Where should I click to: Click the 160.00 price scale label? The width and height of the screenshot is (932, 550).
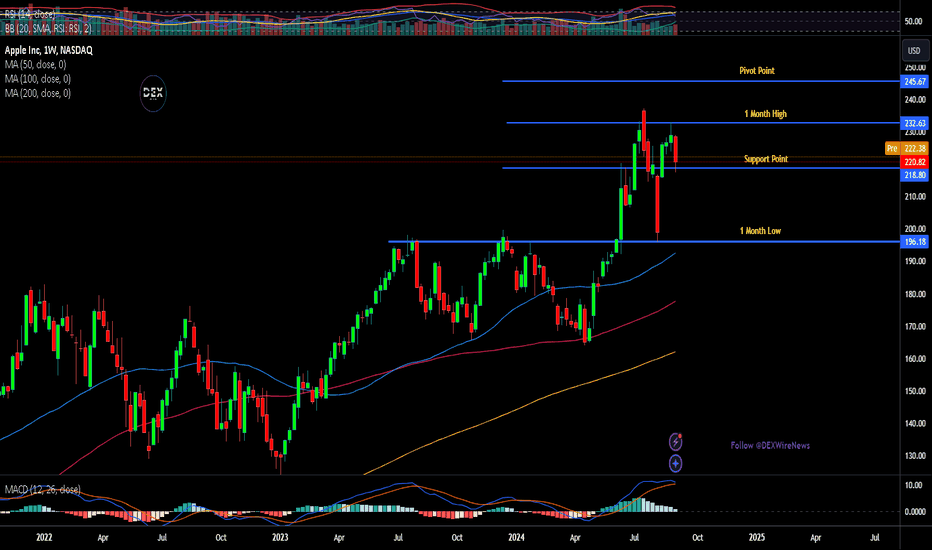click(x=915, y=359)
